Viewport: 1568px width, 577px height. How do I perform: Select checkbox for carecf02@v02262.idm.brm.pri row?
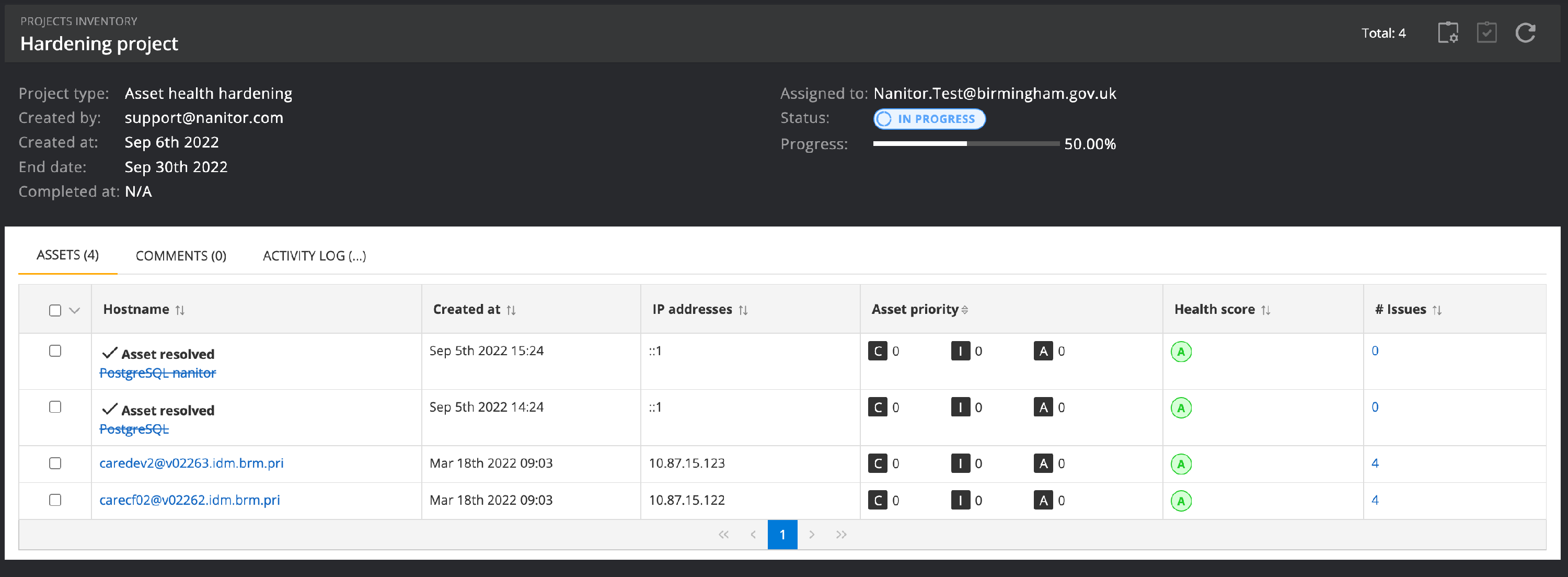coord(55,500)
